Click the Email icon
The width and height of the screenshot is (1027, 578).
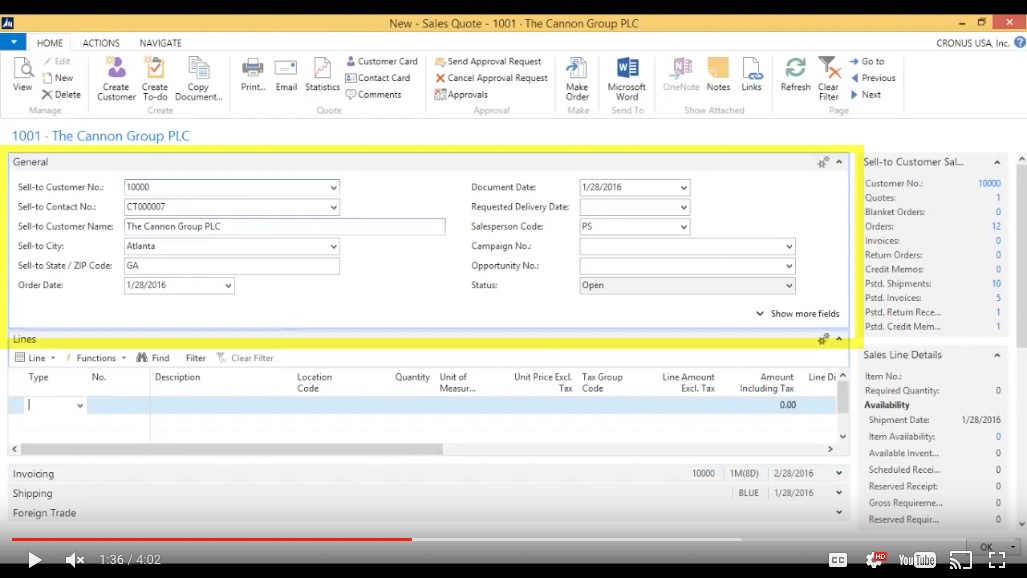[x=286, y=74]
